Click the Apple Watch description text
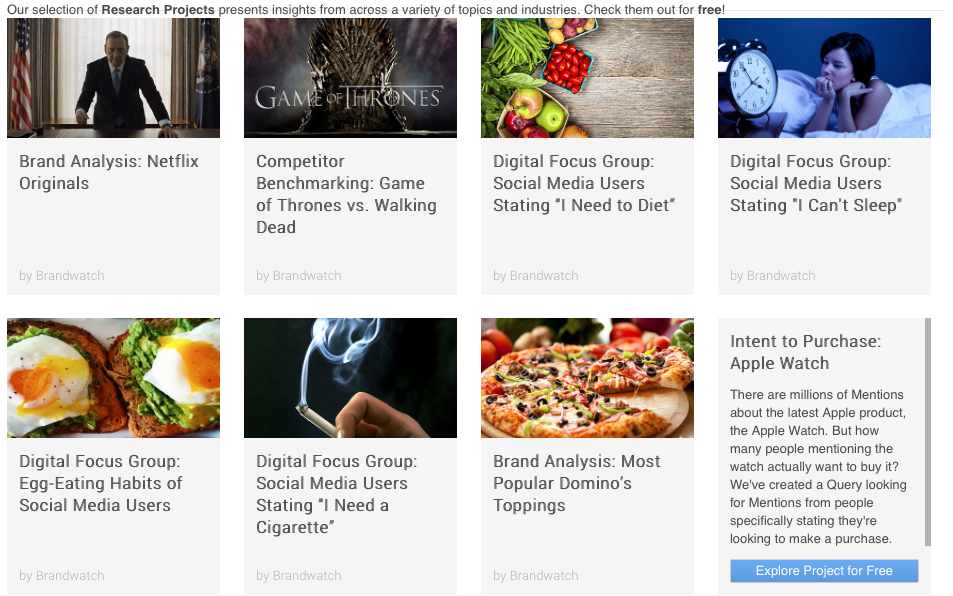 [x=818, y=466]
